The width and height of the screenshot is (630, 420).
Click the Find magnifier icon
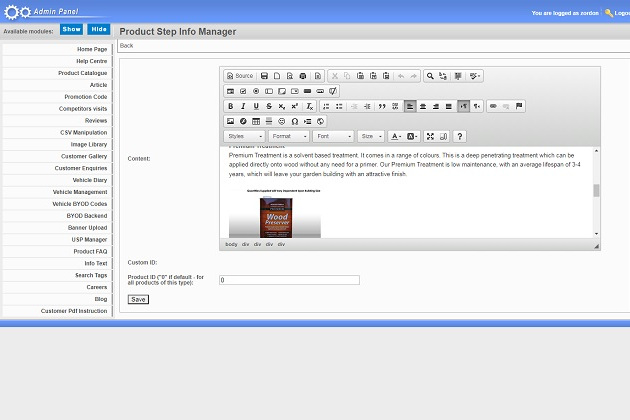point(430,76)
